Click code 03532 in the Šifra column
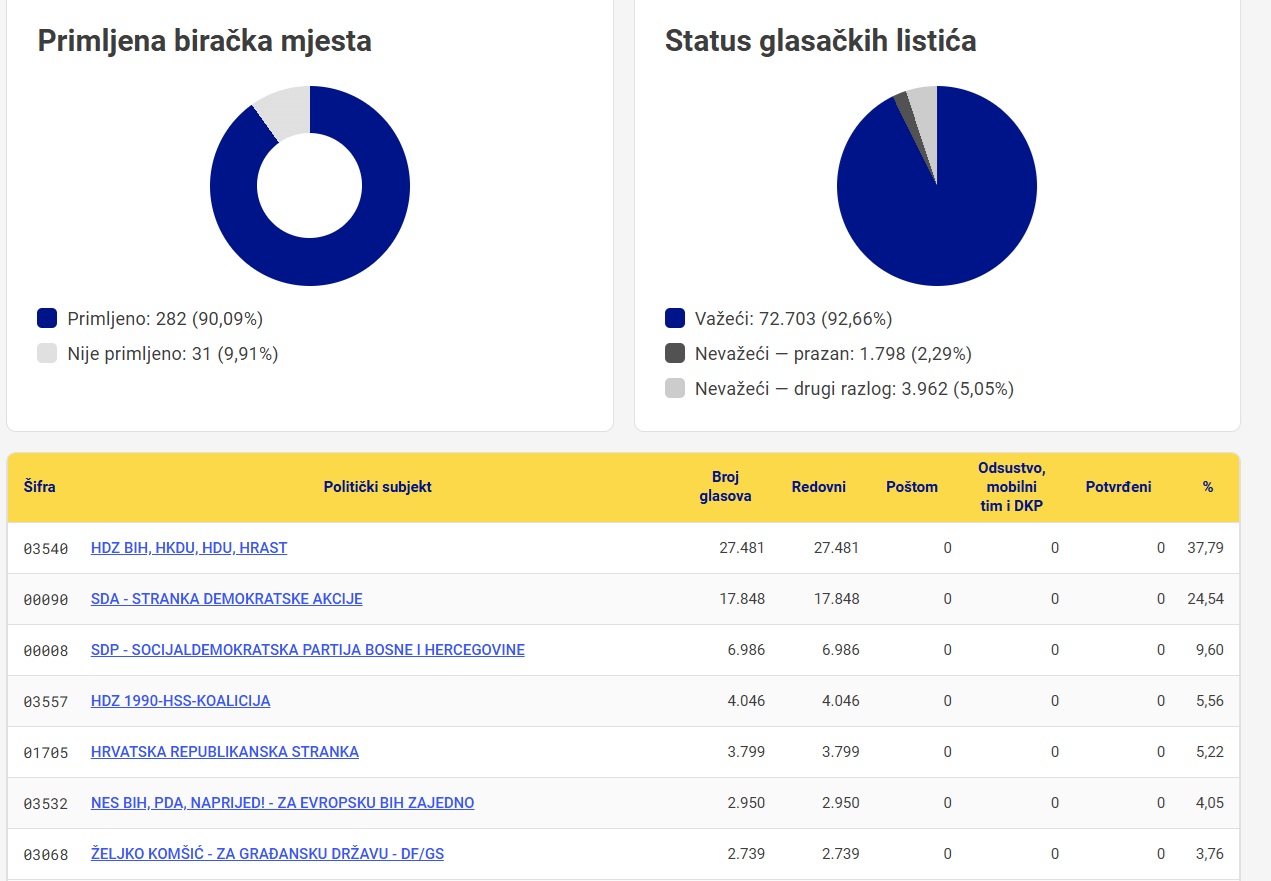 [x=46, y=804]
